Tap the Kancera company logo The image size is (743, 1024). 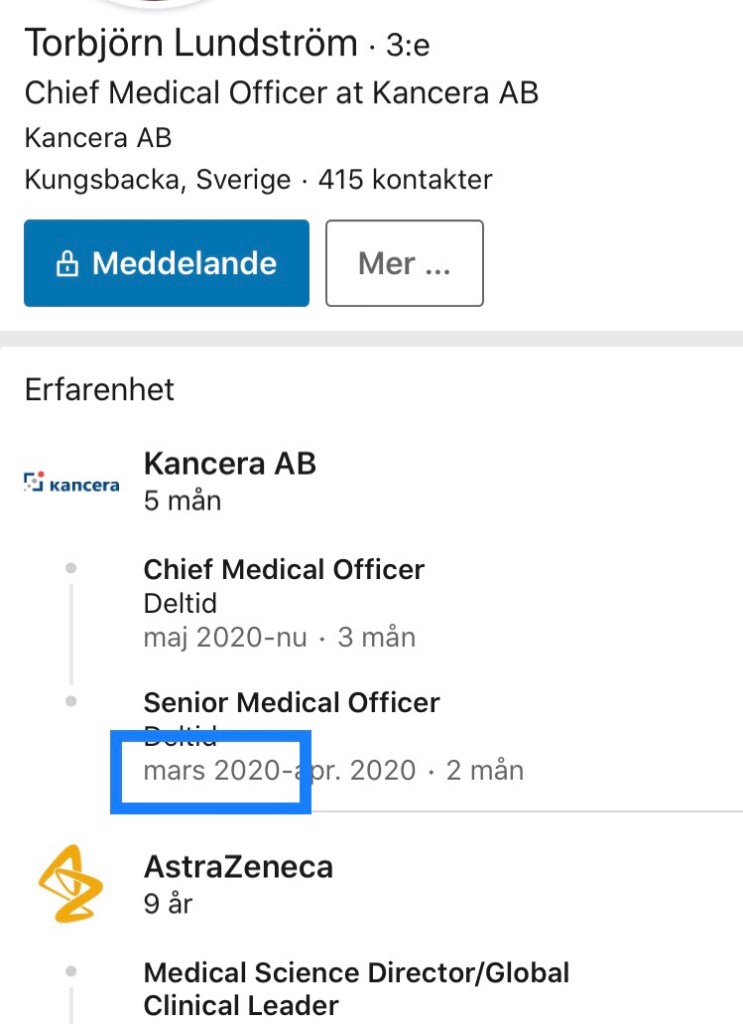point(71,484)
